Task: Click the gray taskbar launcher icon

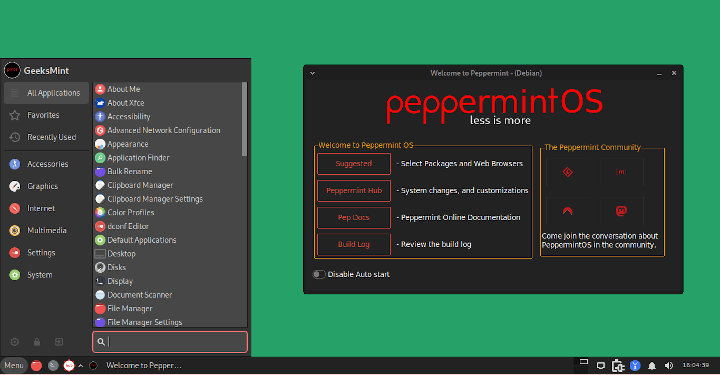Action: [x=53, y=365]
